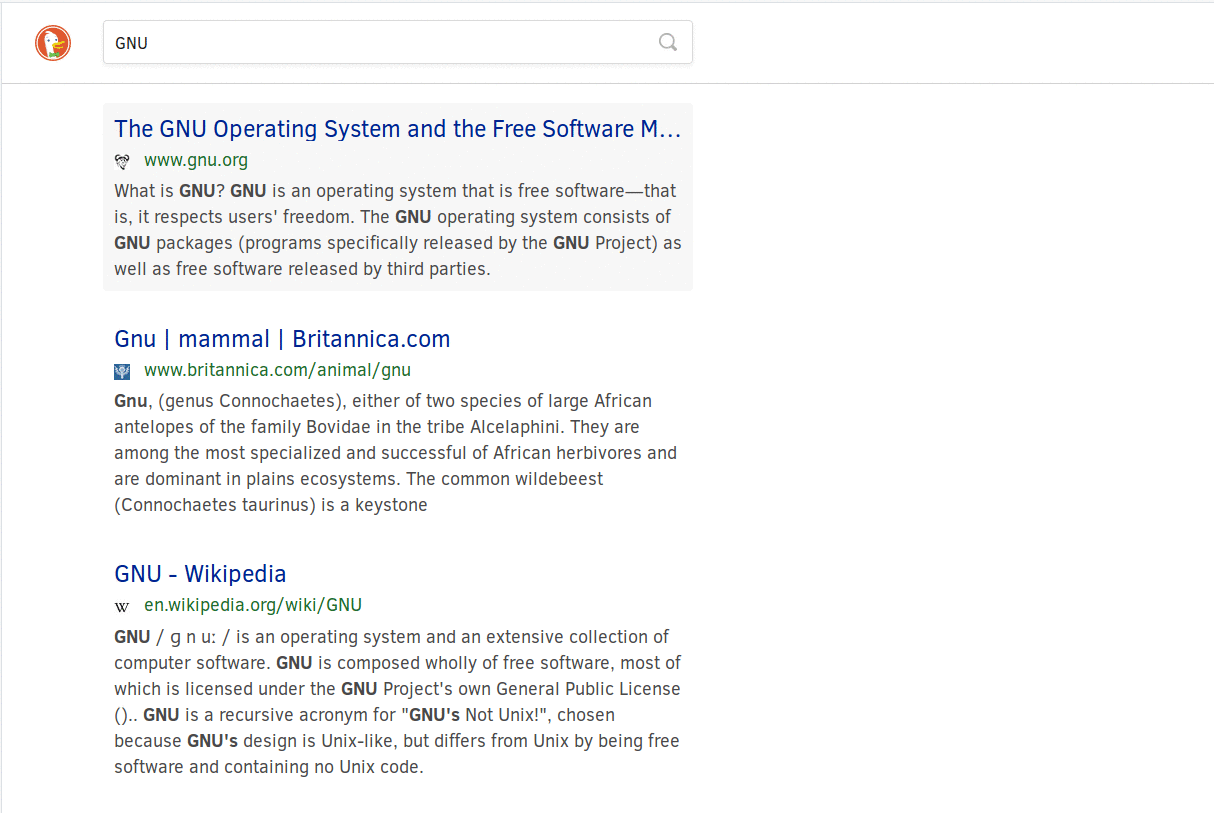The height and width of the screenshot is (813, 1214).
Task: Click the line '(Connochaetes taurinus) is a keystone'
Action: tap(271, 505)
